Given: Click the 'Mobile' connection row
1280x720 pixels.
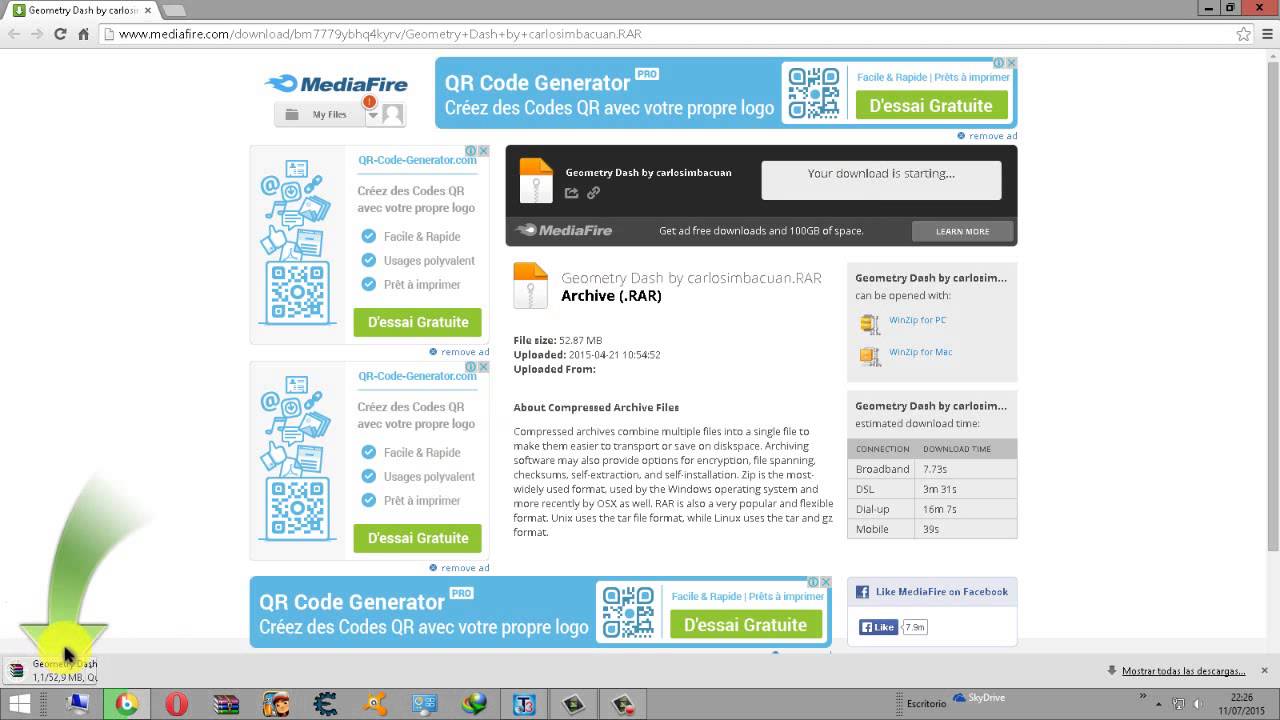Looking at the screenshot, I should [x=932, y=529].
